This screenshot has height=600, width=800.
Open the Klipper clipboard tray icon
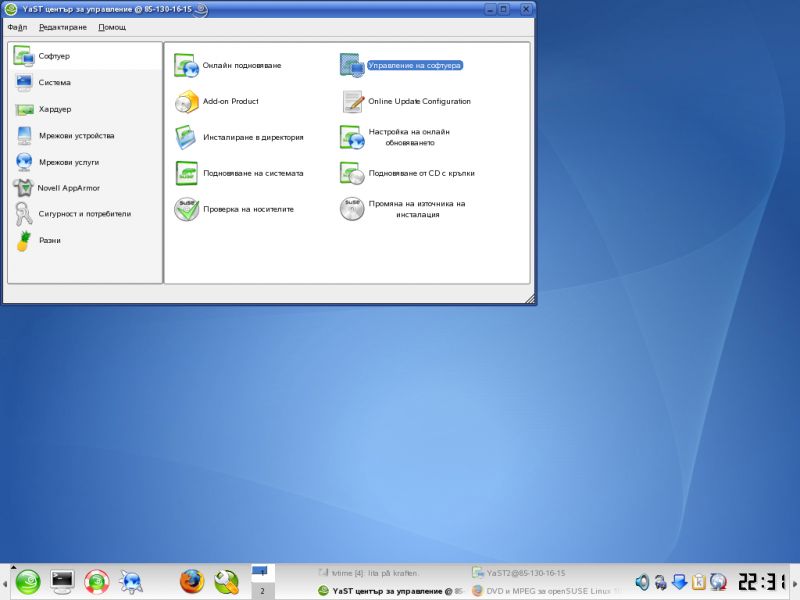pos(698,582)
